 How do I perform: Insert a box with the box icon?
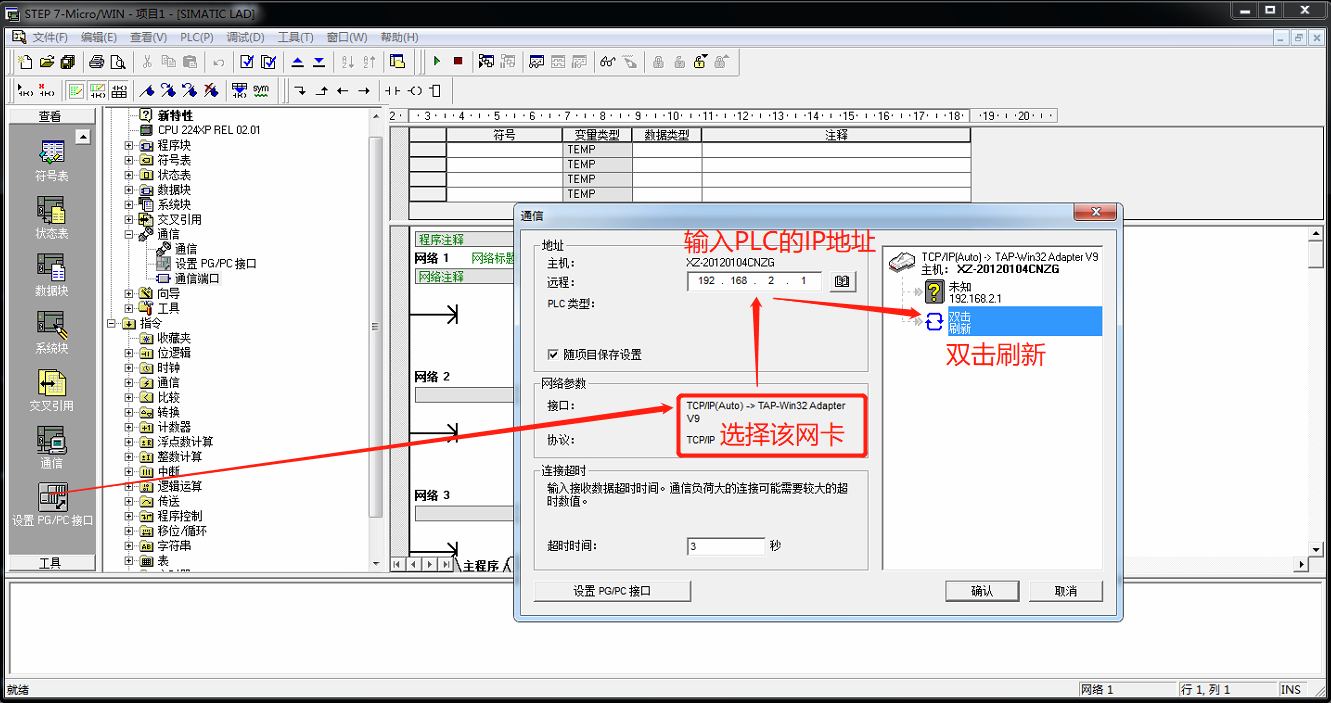434,90
